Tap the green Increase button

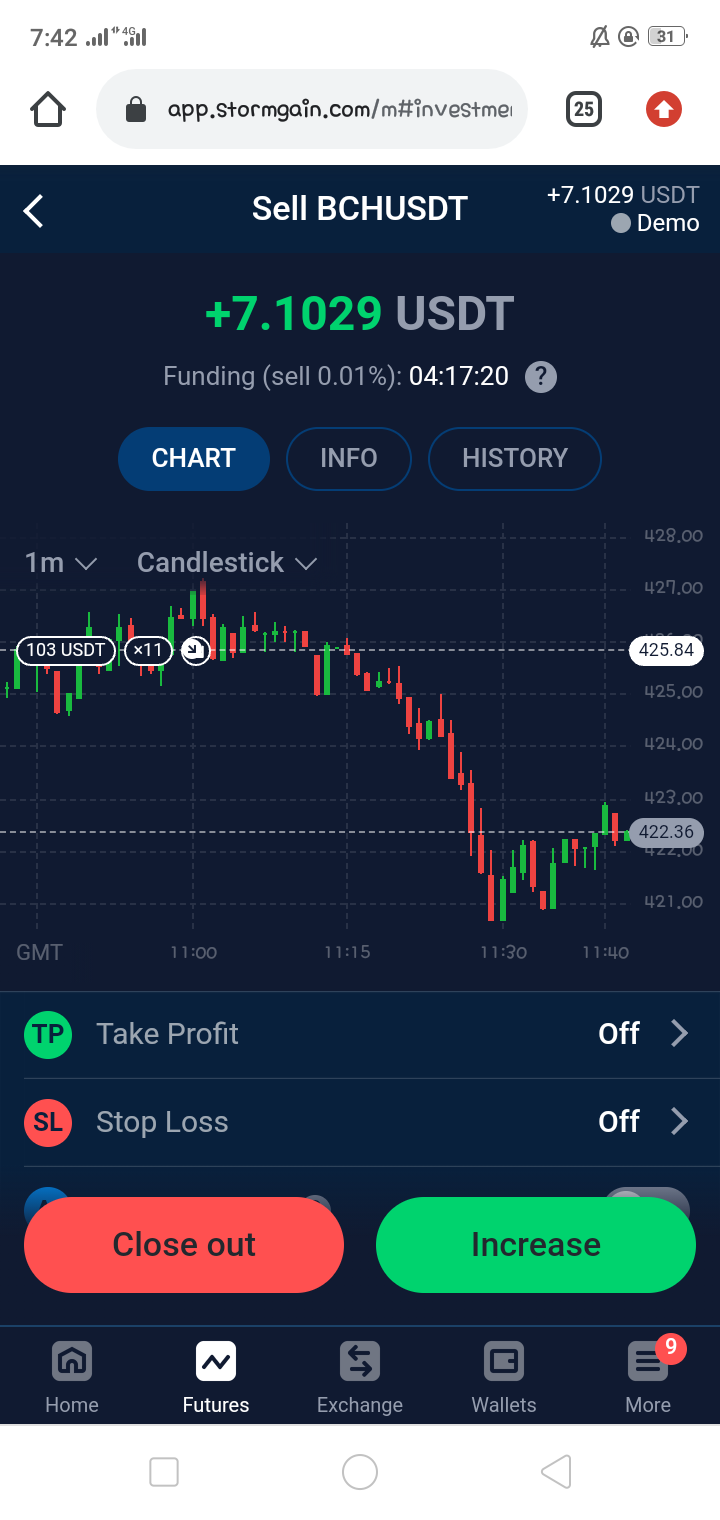pos(536,1245)
